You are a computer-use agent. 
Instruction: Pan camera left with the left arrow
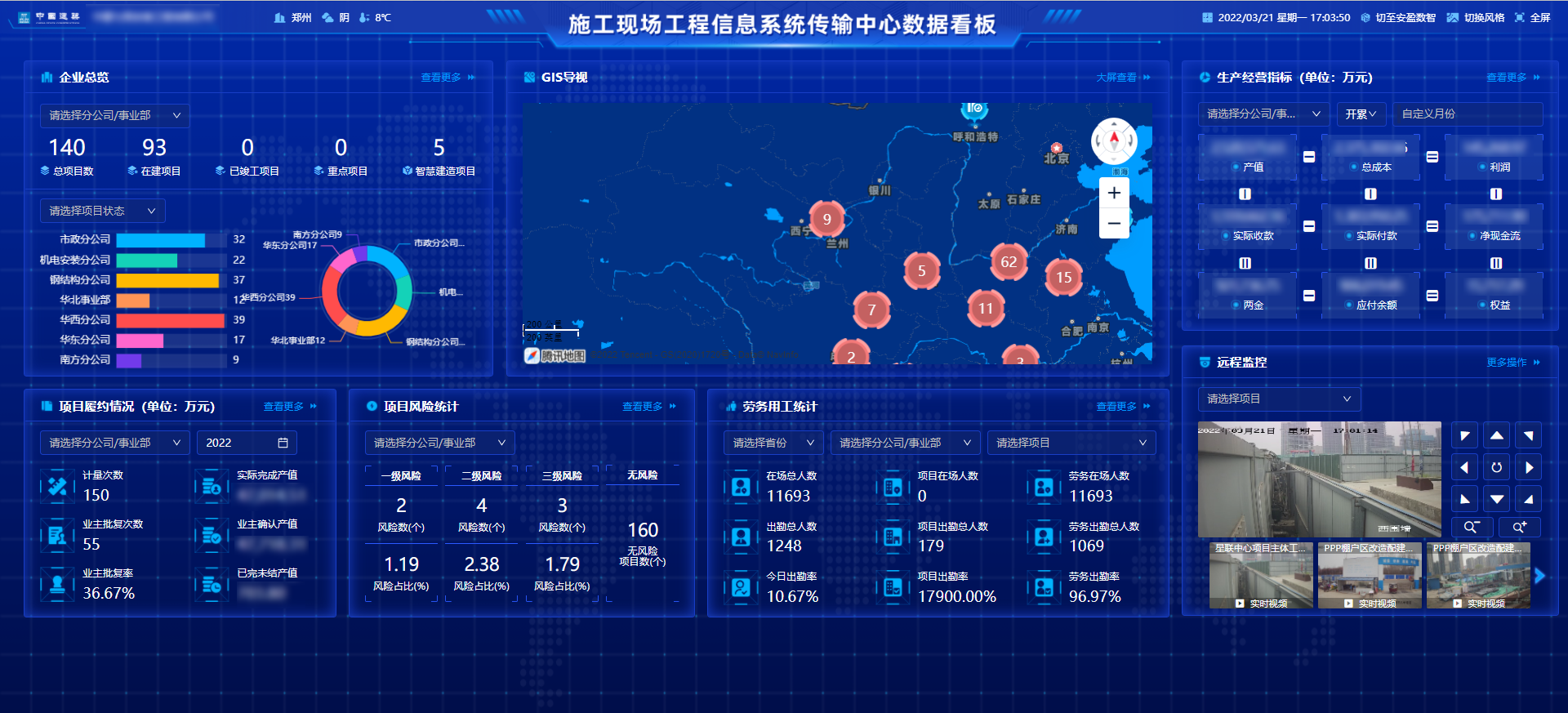pos(1464,468)
